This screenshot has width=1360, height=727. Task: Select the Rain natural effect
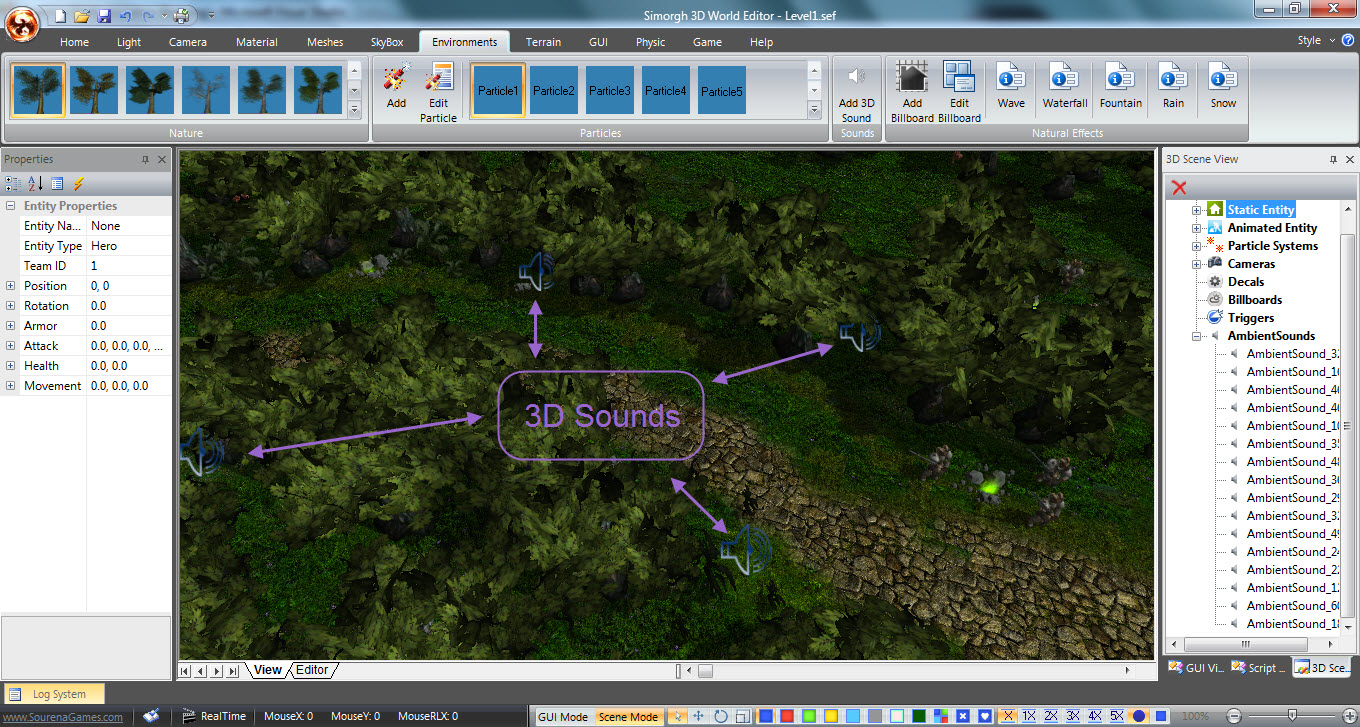tap(1173, 85)
